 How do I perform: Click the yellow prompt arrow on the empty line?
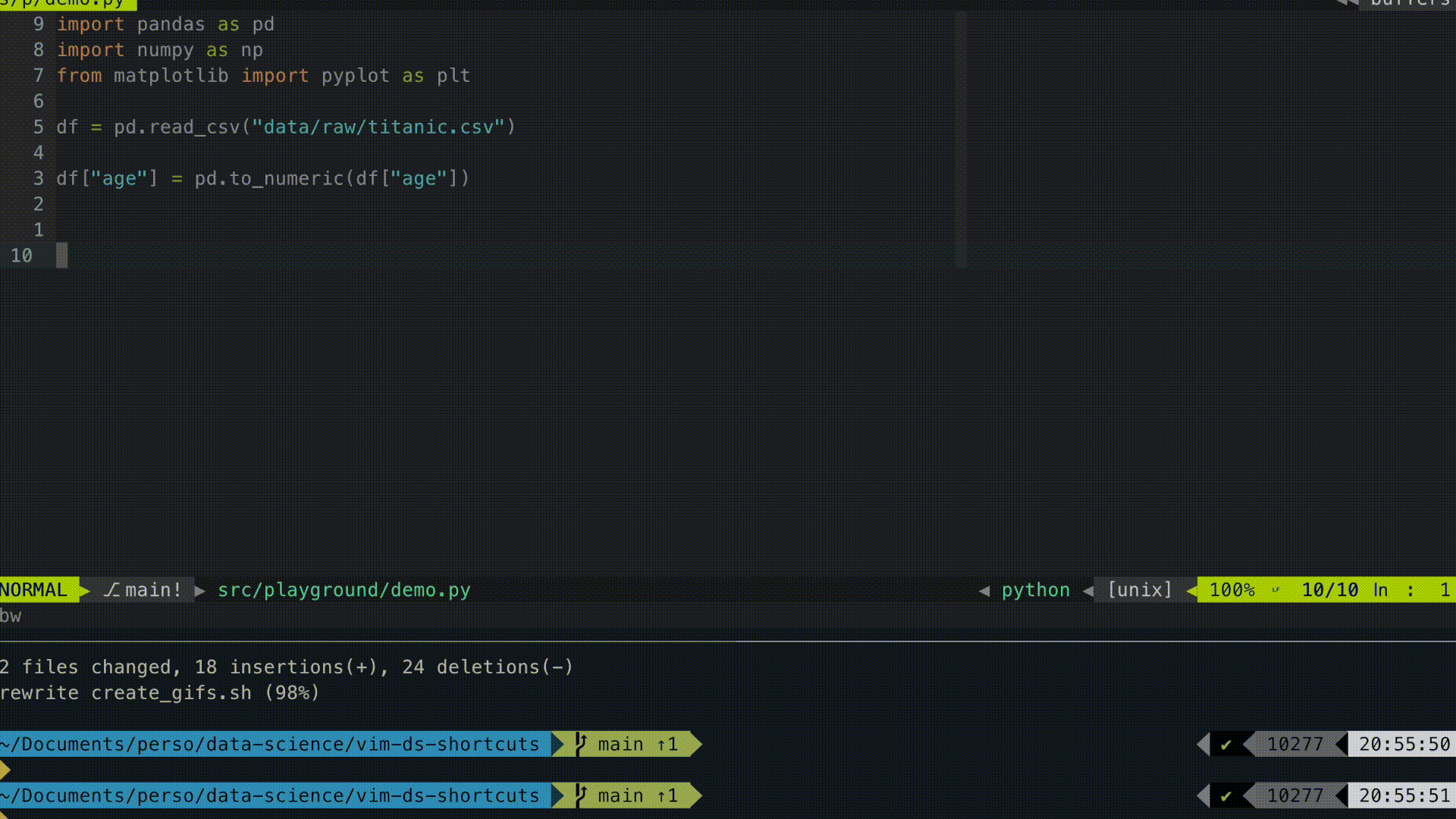pyautogui.click(x=5, y=770)
